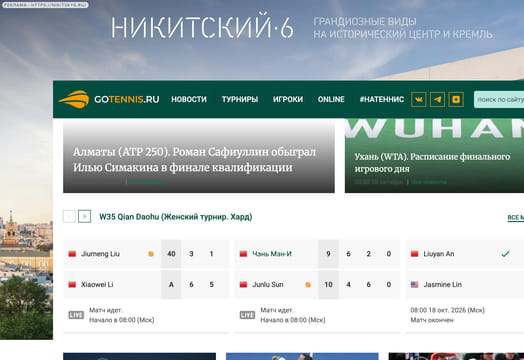Click the serve indicator next to Jiumeng Liu
Image resolution: width=524 pixels, height=360 pixels.
151,254
